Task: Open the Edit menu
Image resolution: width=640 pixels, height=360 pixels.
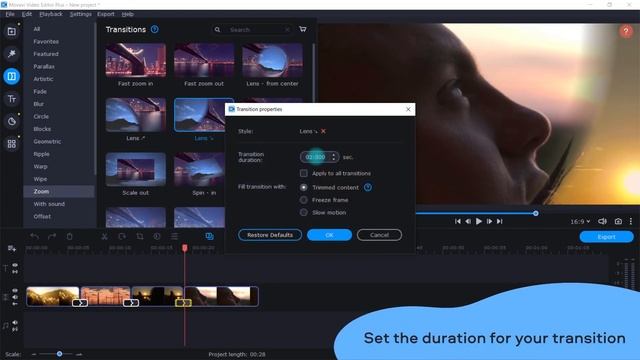Action: 27,14
